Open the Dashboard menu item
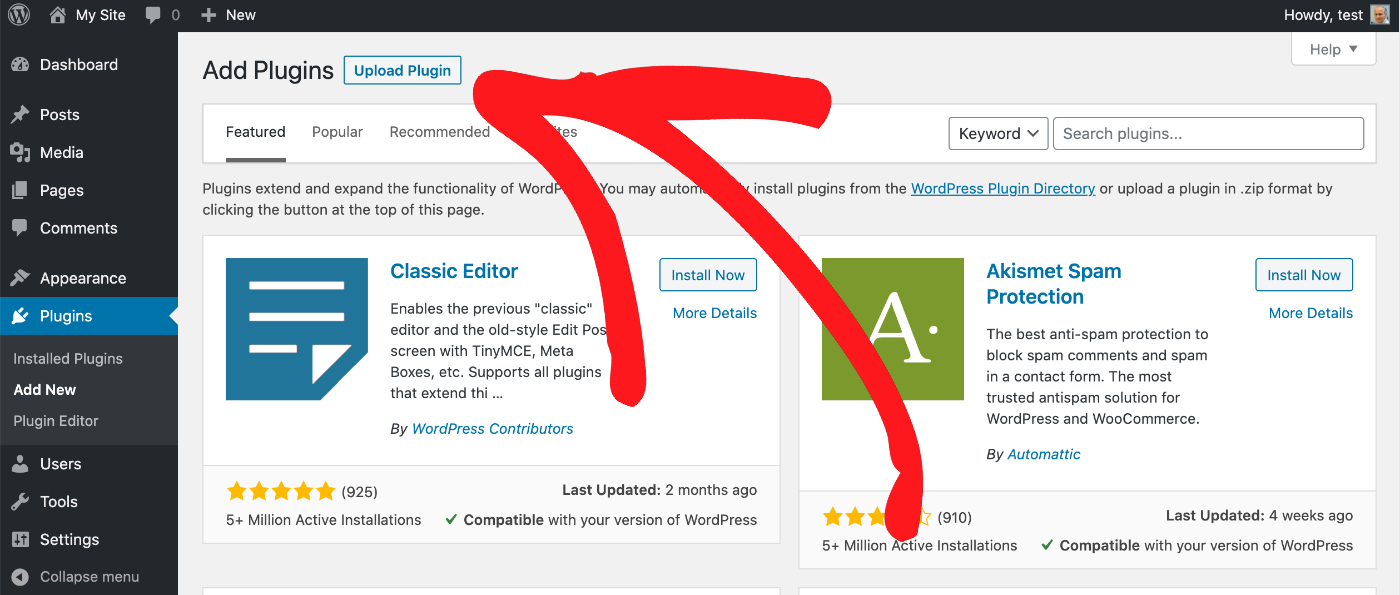 click(x=89, y=65)
